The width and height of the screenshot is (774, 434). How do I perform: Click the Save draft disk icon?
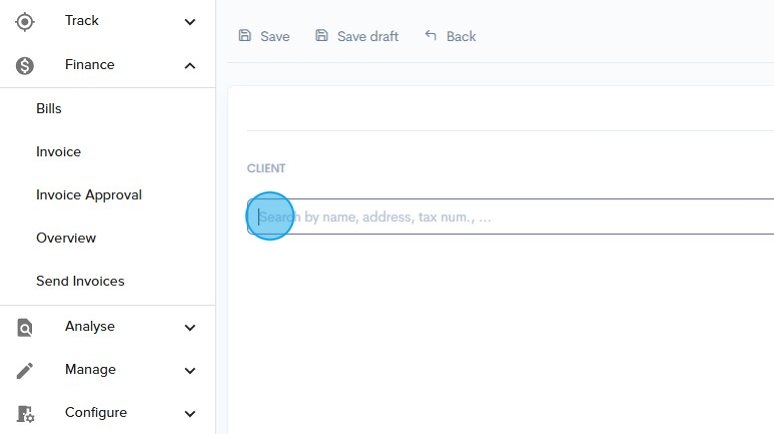[x=321, y=36]
